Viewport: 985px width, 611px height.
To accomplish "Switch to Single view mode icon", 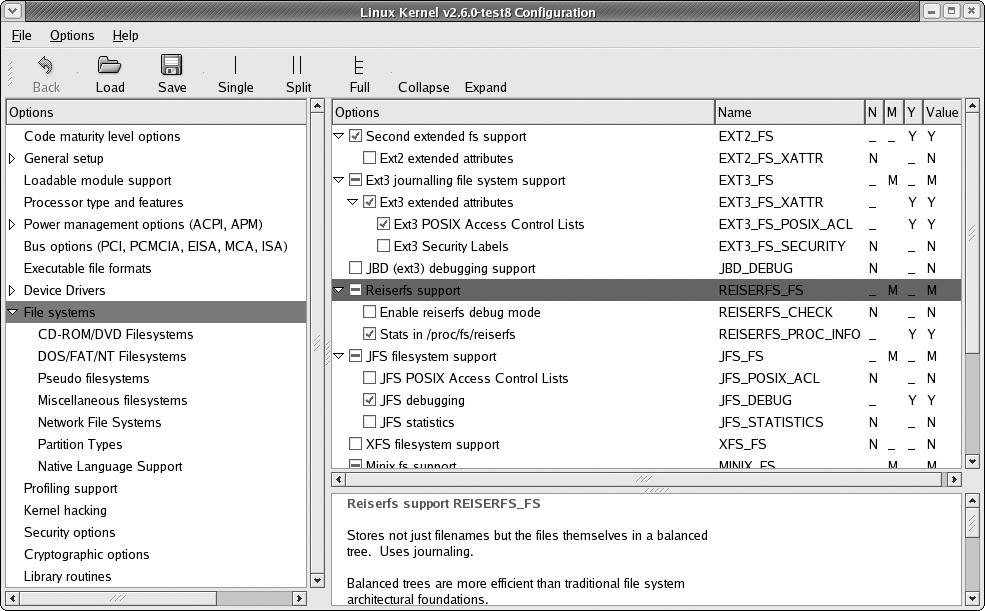I will click(x=236, y=66).
